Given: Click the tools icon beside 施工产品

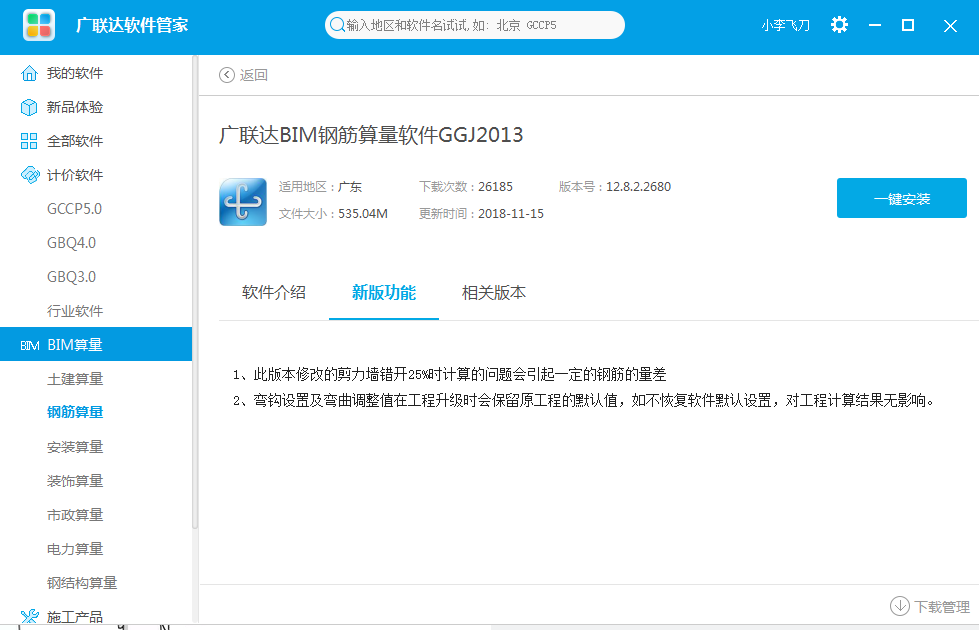Looking at the screenshot, I should [x=29, y=616].
